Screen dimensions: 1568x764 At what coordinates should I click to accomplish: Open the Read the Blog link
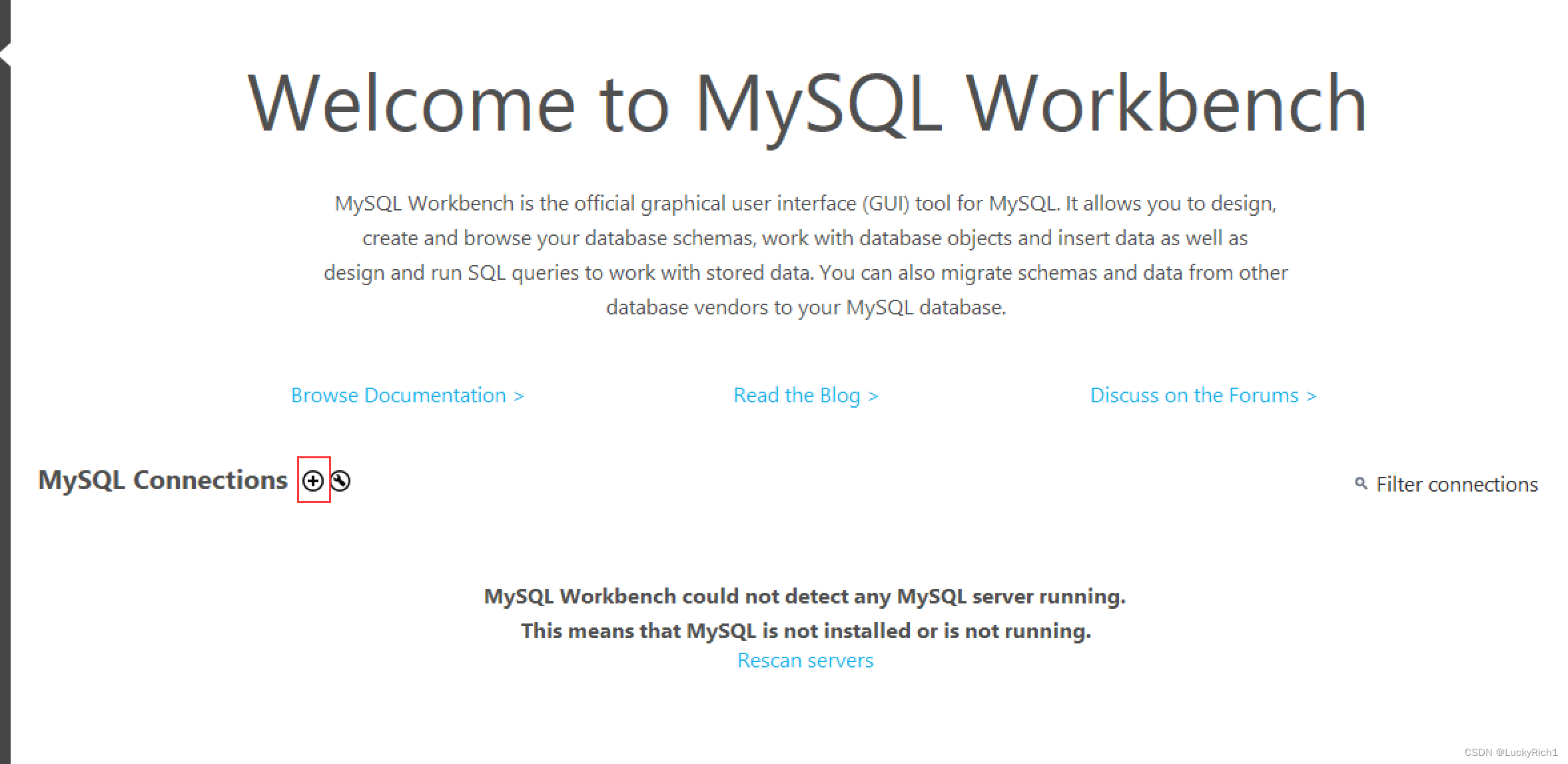(797, 396)
